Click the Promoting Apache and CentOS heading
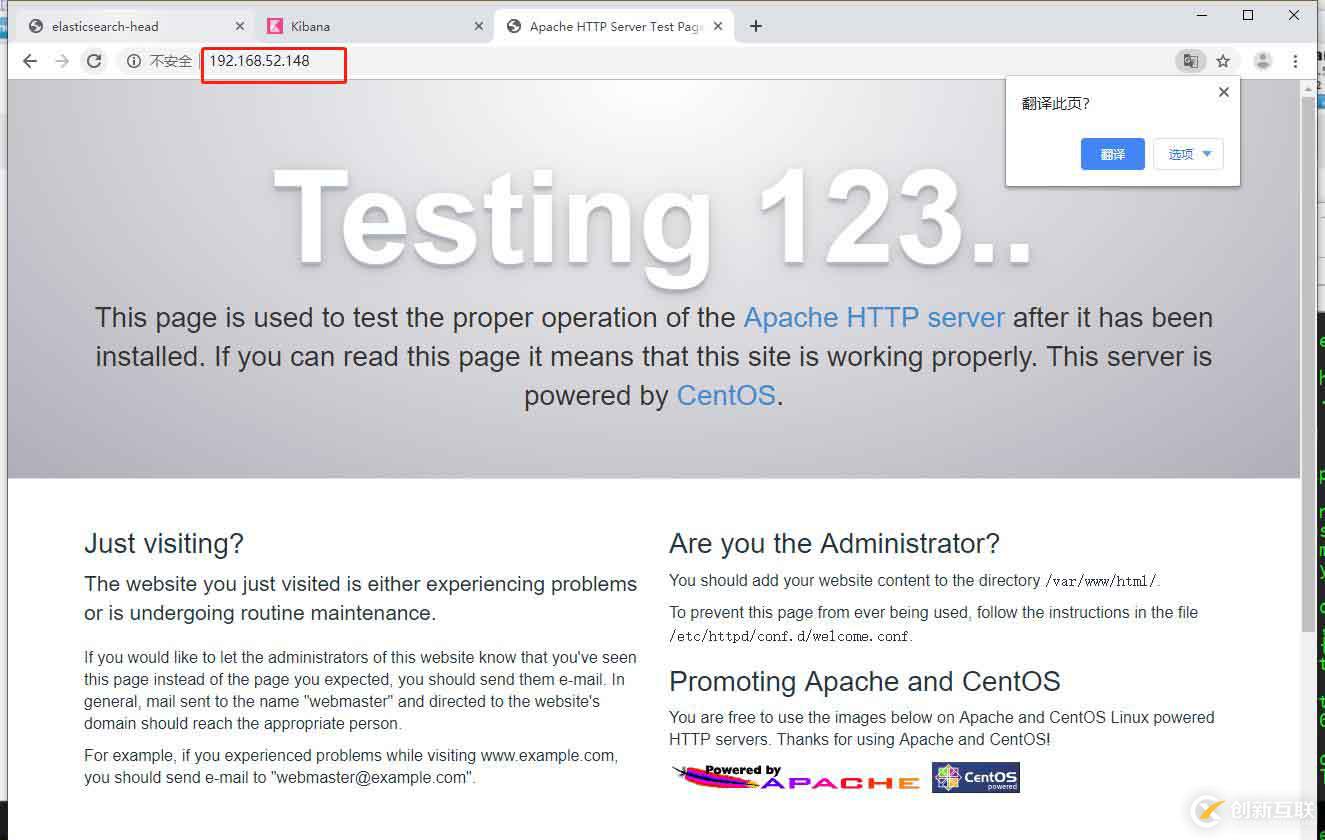 click(x=865, y=682)
